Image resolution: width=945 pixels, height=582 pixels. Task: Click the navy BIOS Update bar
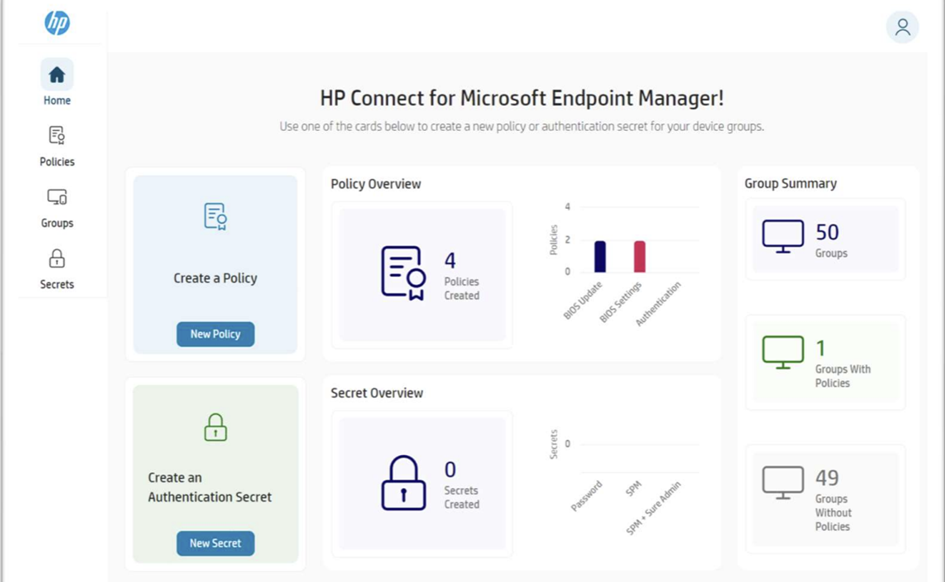pos(600,257)
